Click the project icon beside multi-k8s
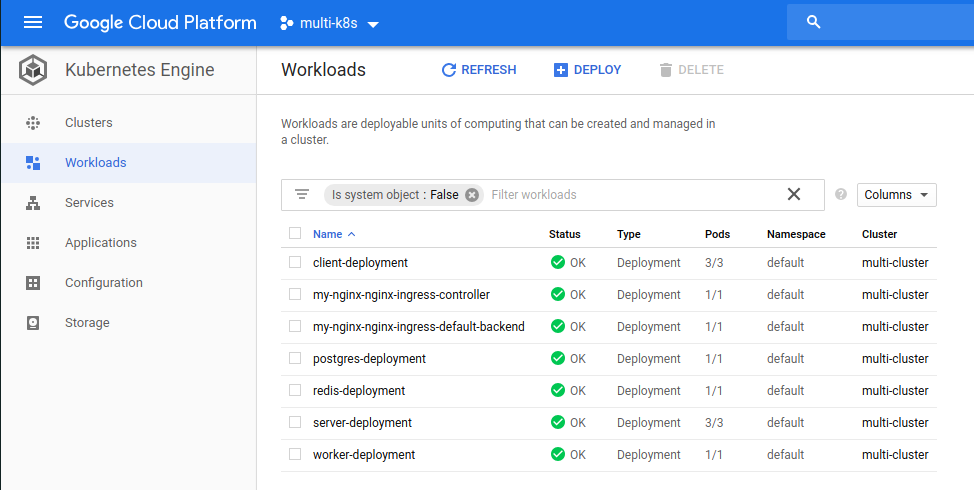Screen dimensions: 974x490 click(286, 24)
